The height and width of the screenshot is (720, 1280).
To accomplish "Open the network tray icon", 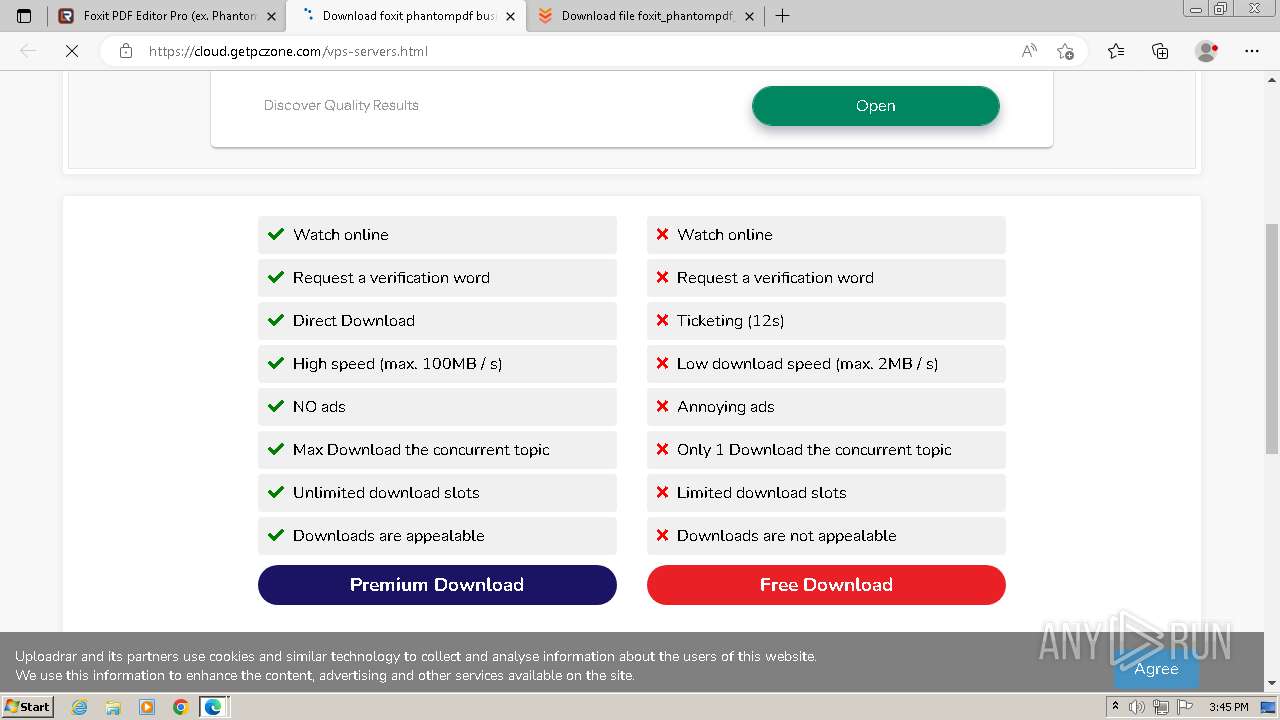I will coord(1160,707).
